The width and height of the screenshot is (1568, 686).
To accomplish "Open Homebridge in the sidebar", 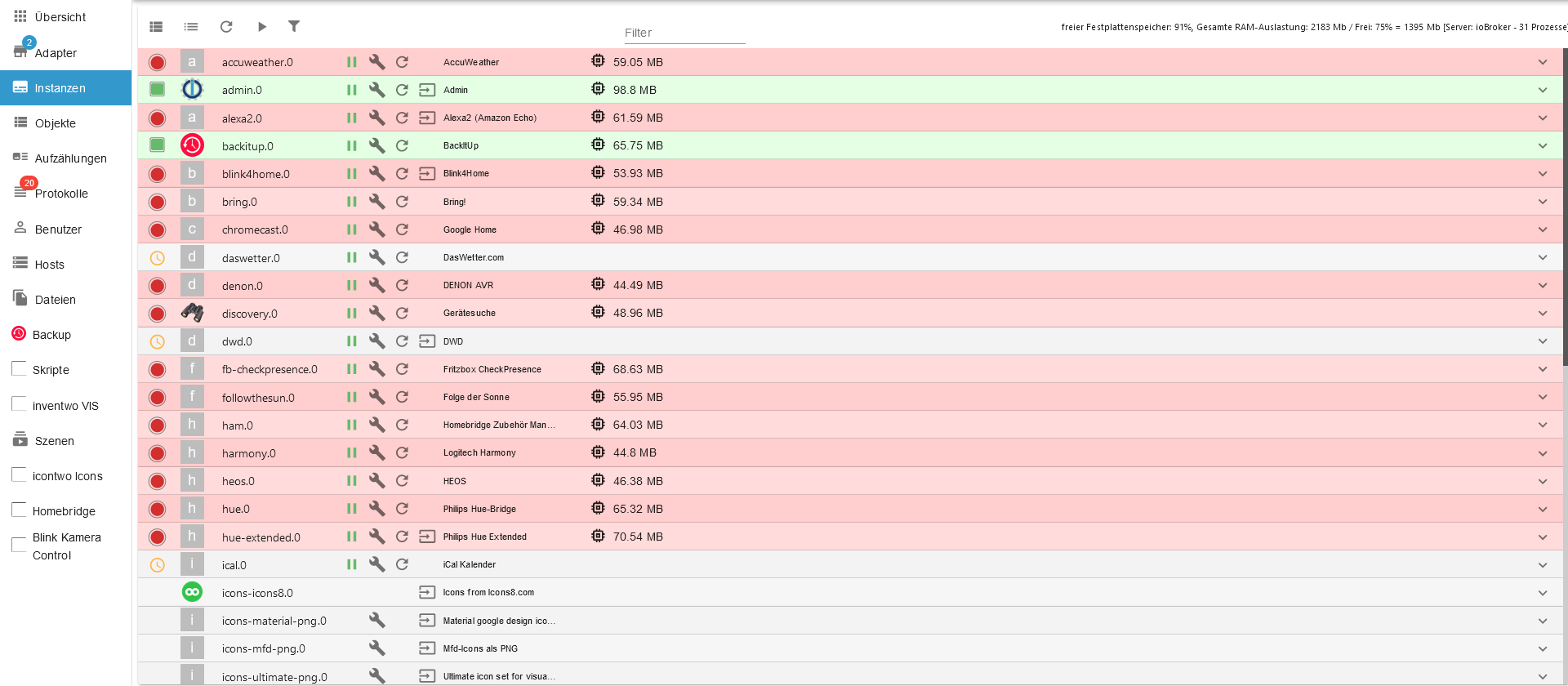I will [65, 511].
